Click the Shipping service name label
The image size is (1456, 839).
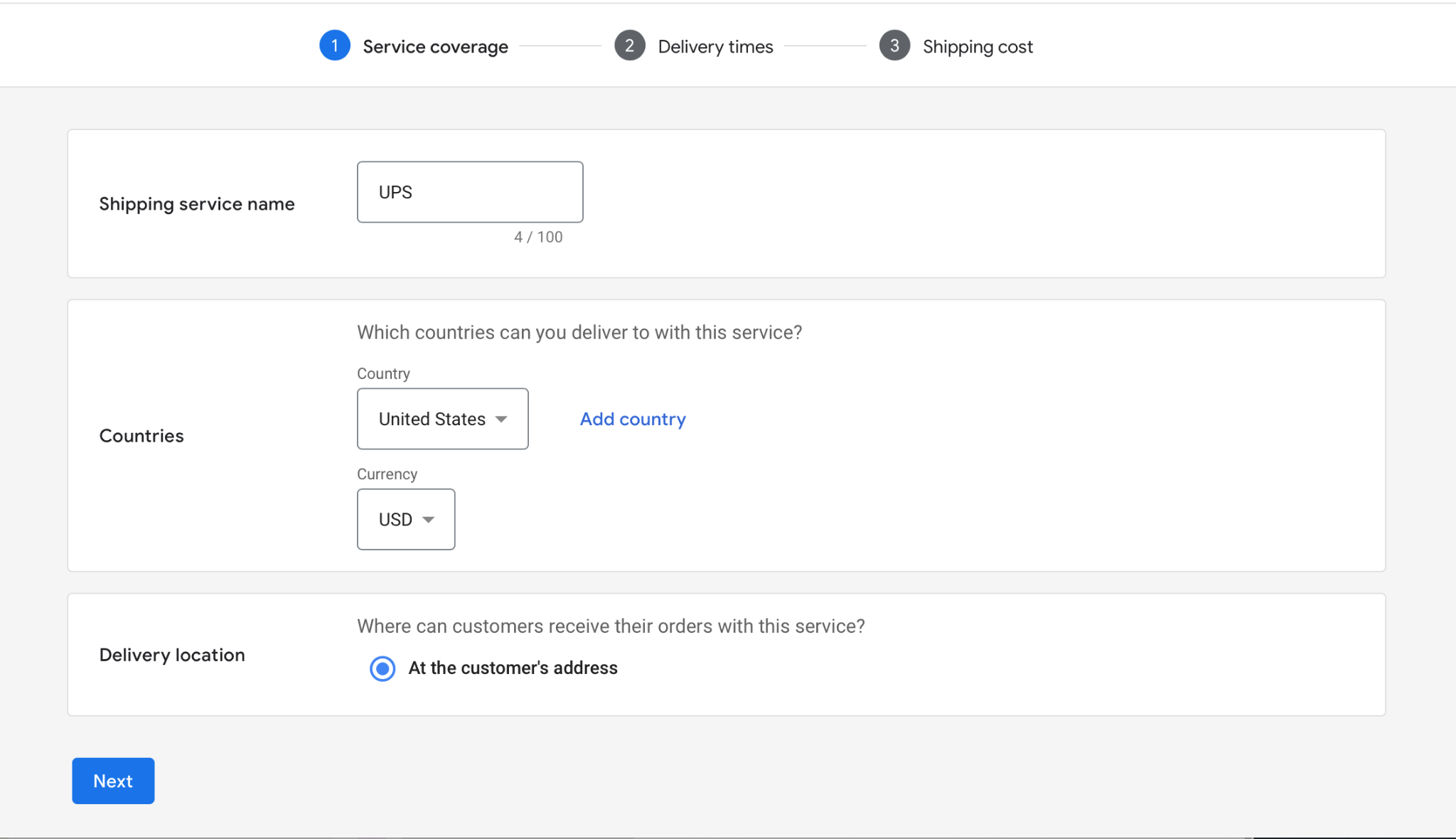pyautogui.click(x=197, y=204)
